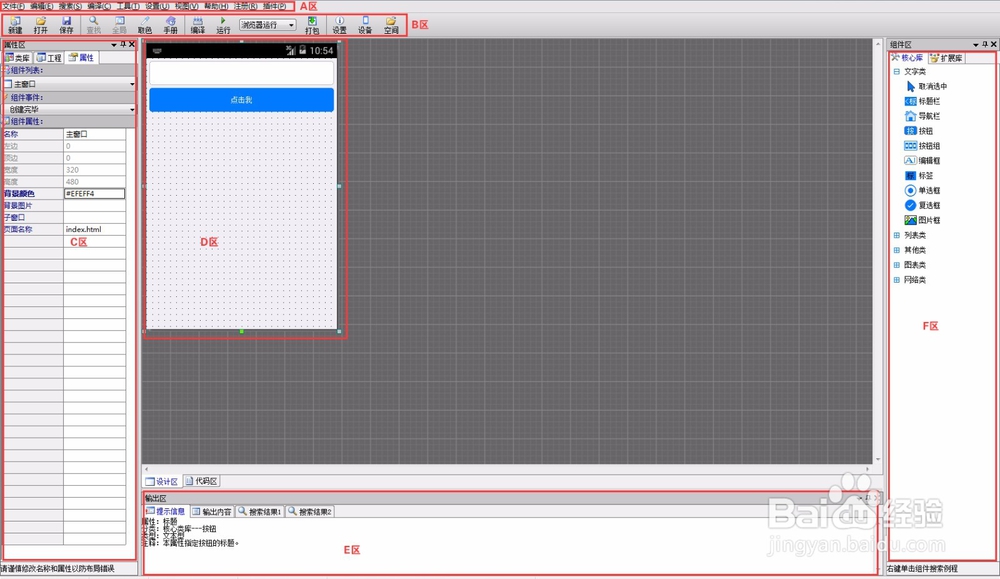Screen dimensions: 1000x579
Task: Select 取消选中 pointer in component panel
Action: point(926,86)
